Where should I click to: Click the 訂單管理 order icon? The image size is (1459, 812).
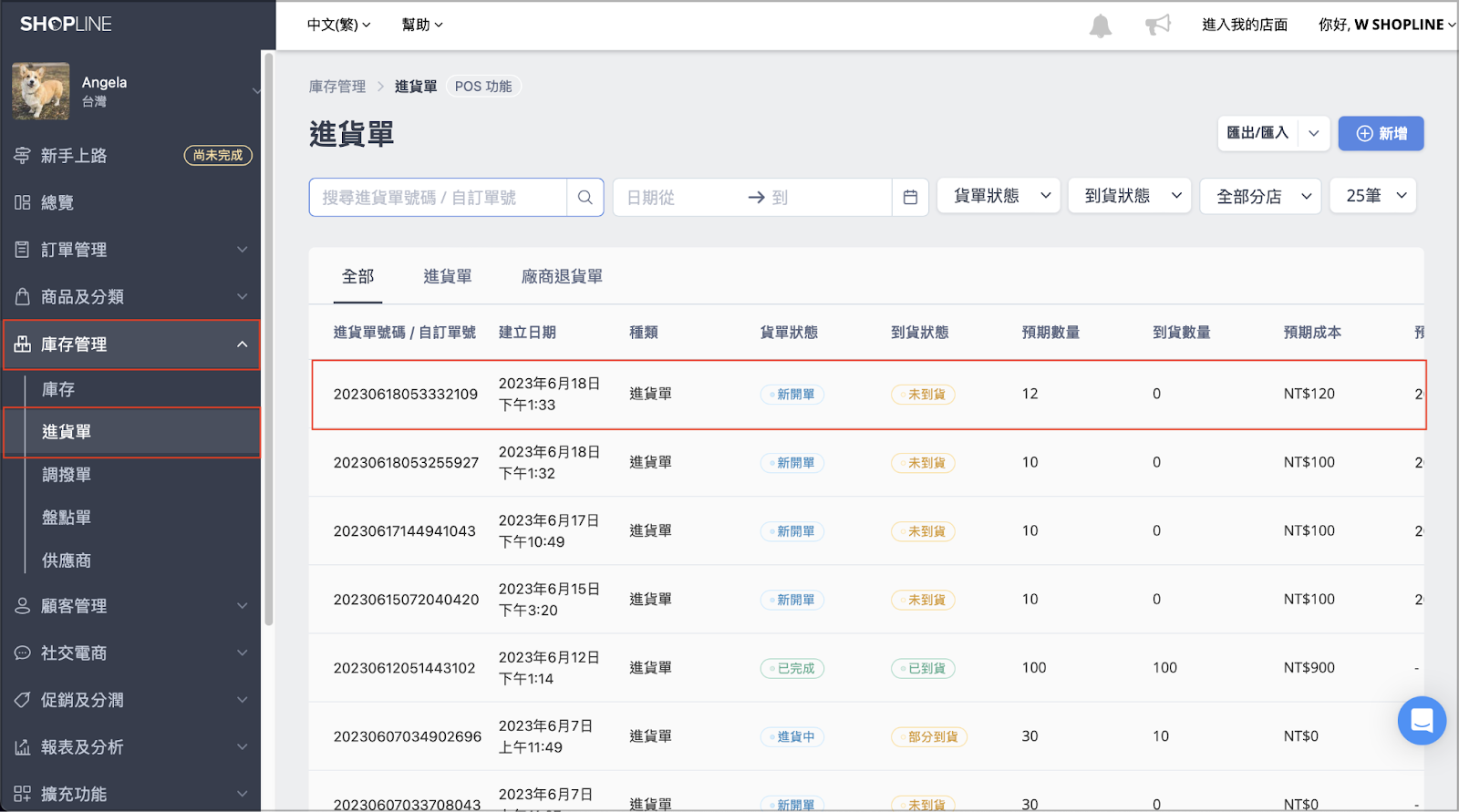point(23,249)
